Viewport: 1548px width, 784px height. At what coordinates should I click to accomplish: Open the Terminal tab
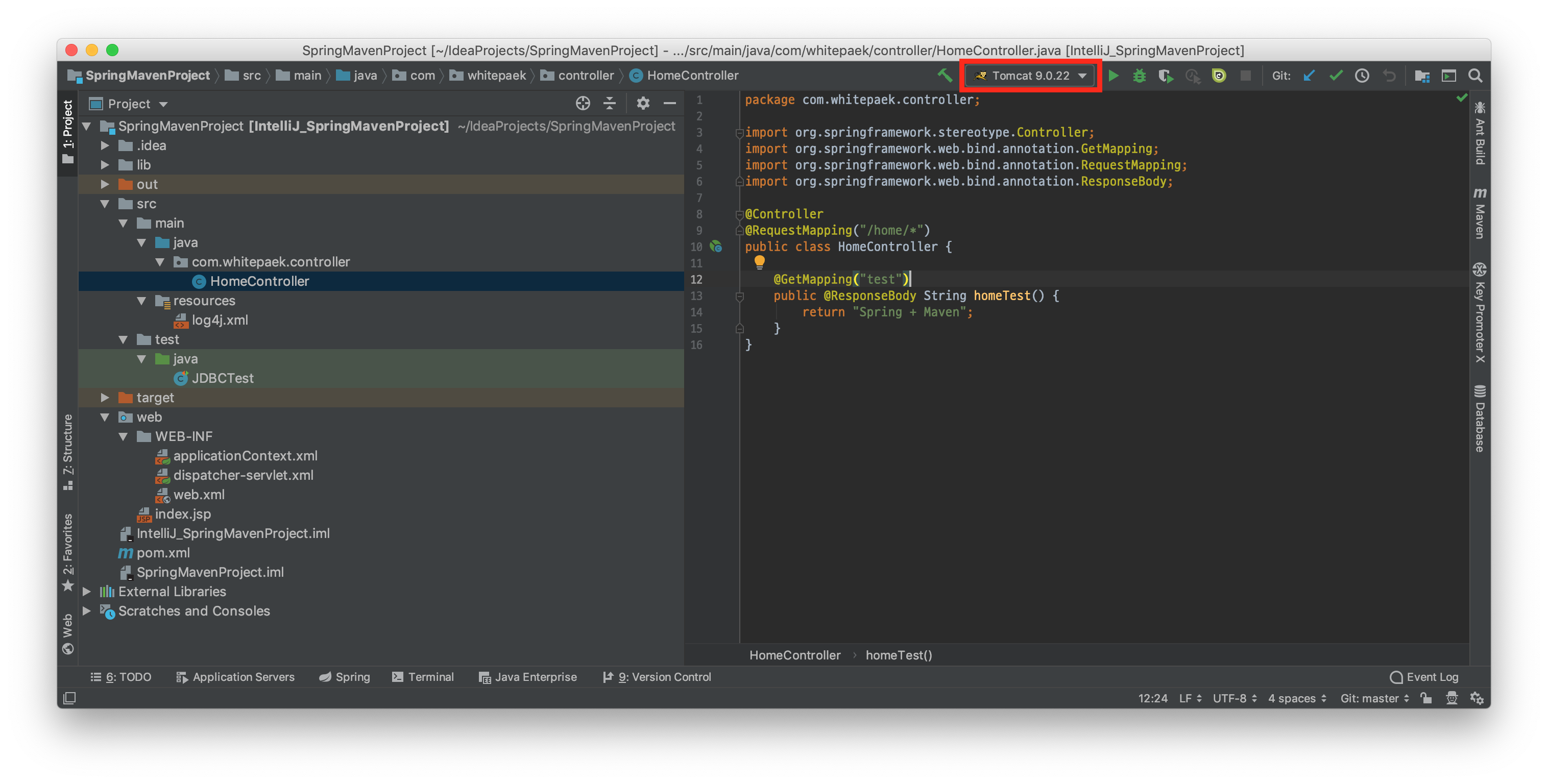tap(422, 676)
